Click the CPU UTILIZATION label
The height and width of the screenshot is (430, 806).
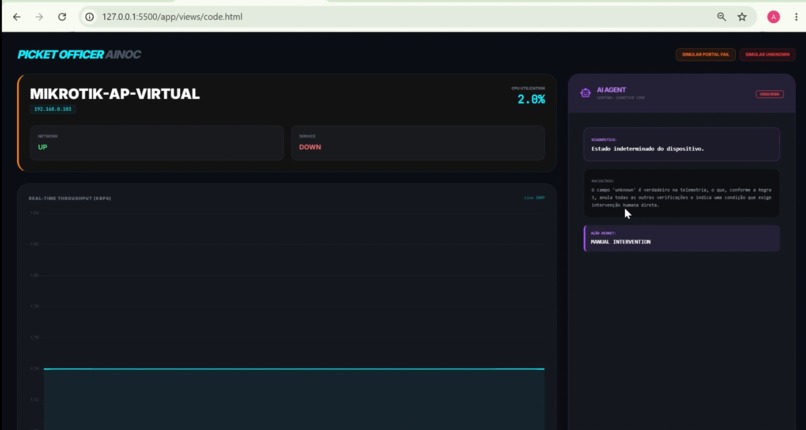(528, 88)
